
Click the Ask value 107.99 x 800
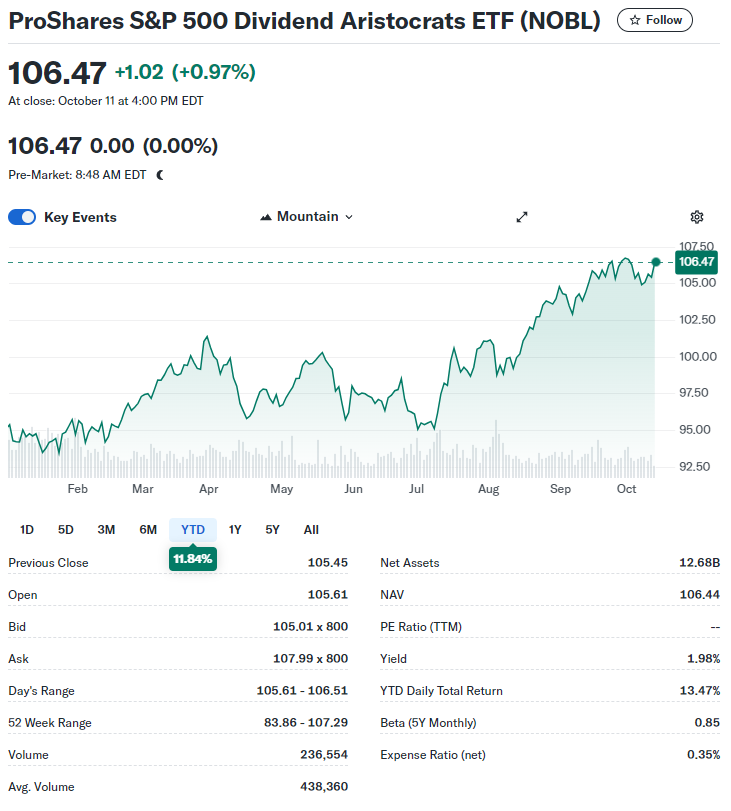(x=310, y=659)
